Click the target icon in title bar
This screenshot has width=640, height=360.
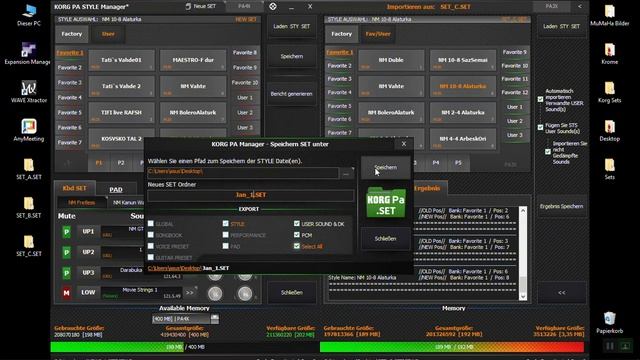[273, 6]
